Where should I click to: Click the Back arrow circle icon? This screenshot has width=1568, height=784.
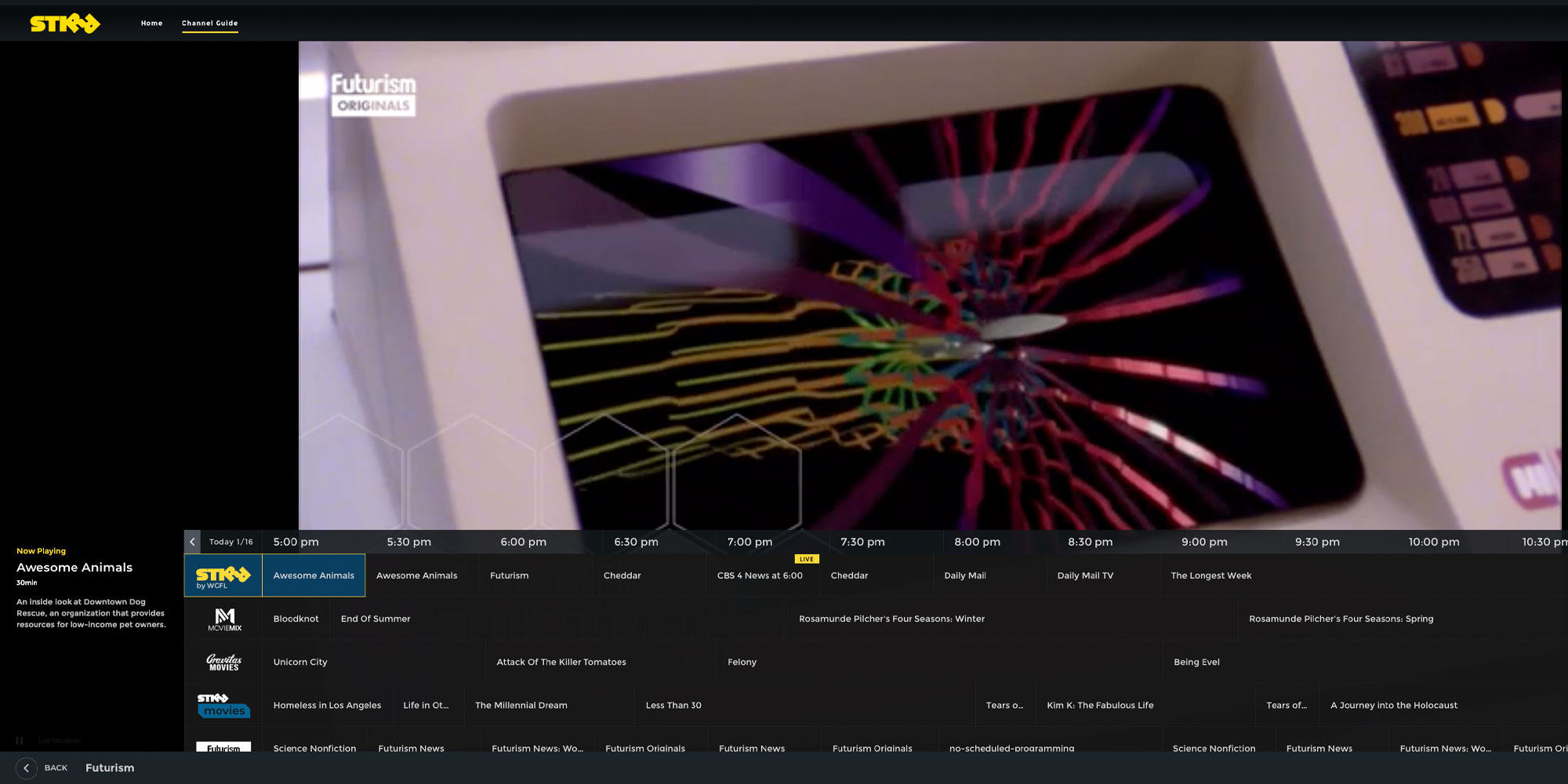[26, 768]
